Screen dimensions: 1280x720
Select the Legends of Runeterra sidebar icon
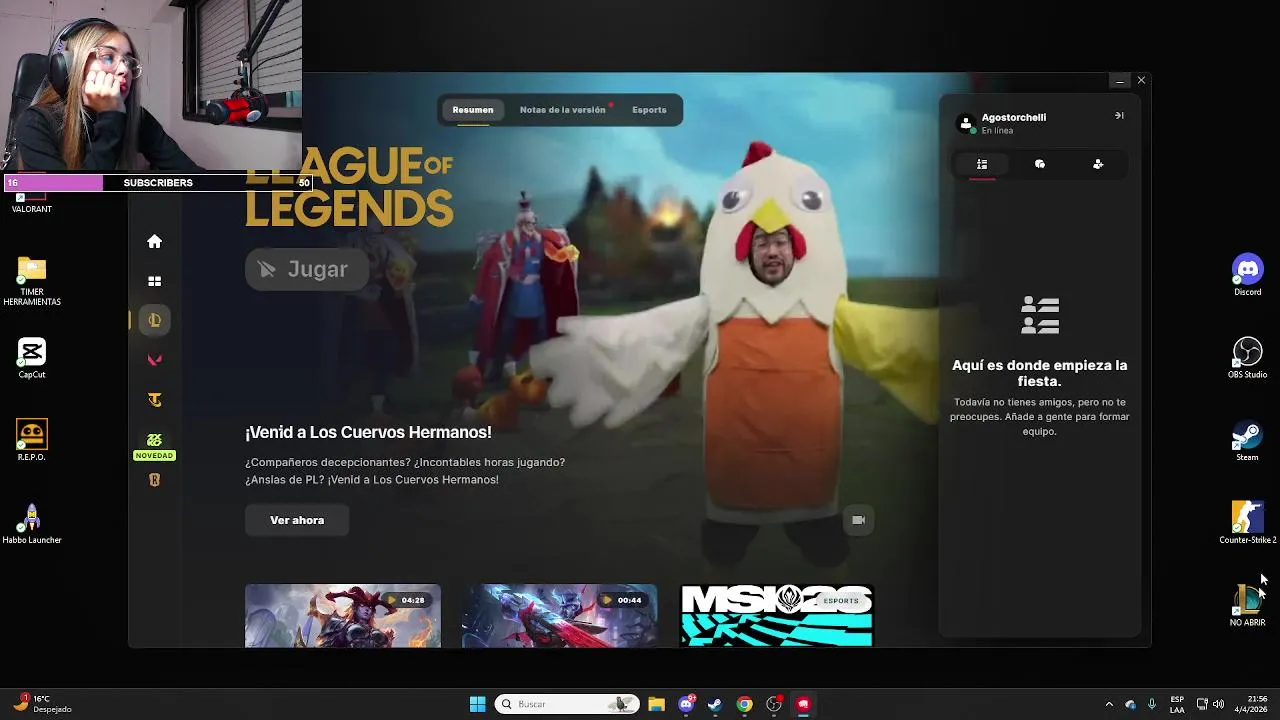(154, 480)
